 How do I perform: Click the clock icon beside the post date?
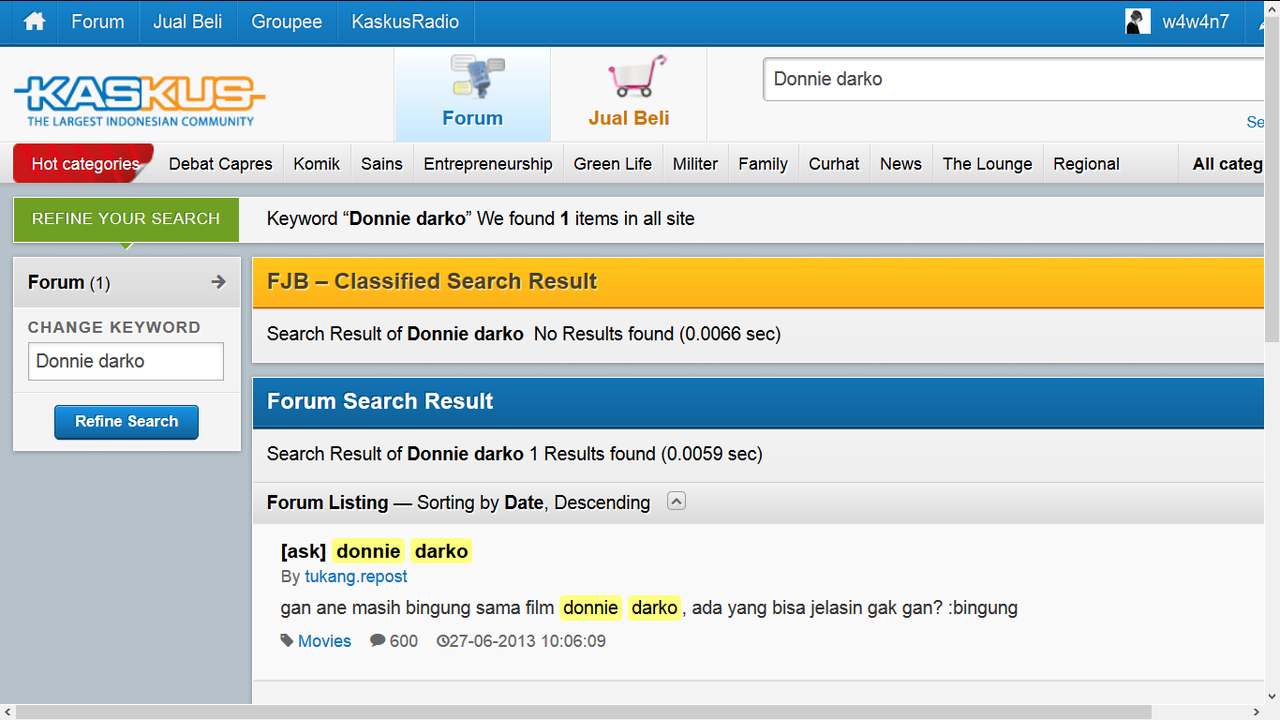pos(443,641)
